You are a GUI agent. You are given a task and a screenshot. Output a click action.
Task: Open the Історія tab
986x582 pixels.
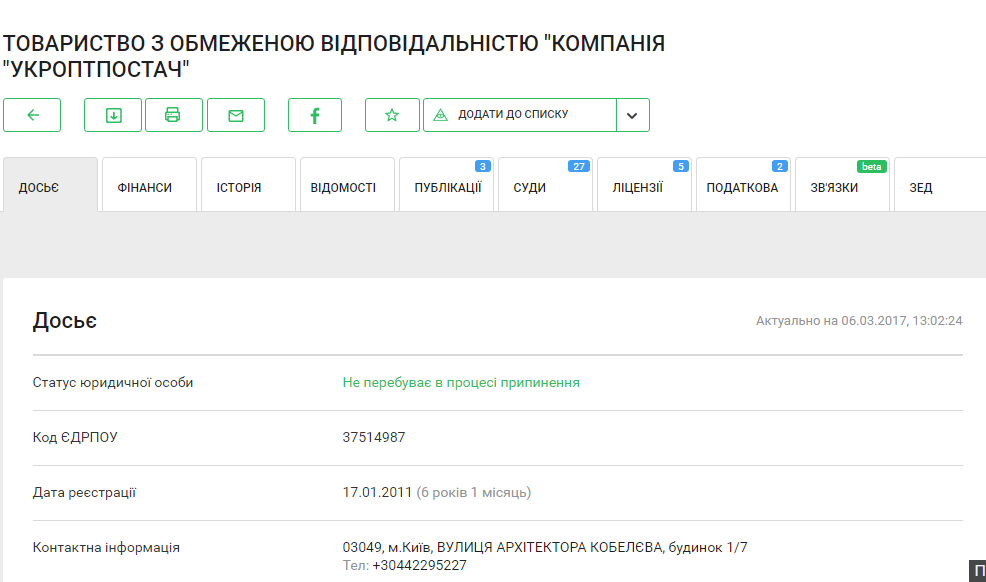click(239, 187)
